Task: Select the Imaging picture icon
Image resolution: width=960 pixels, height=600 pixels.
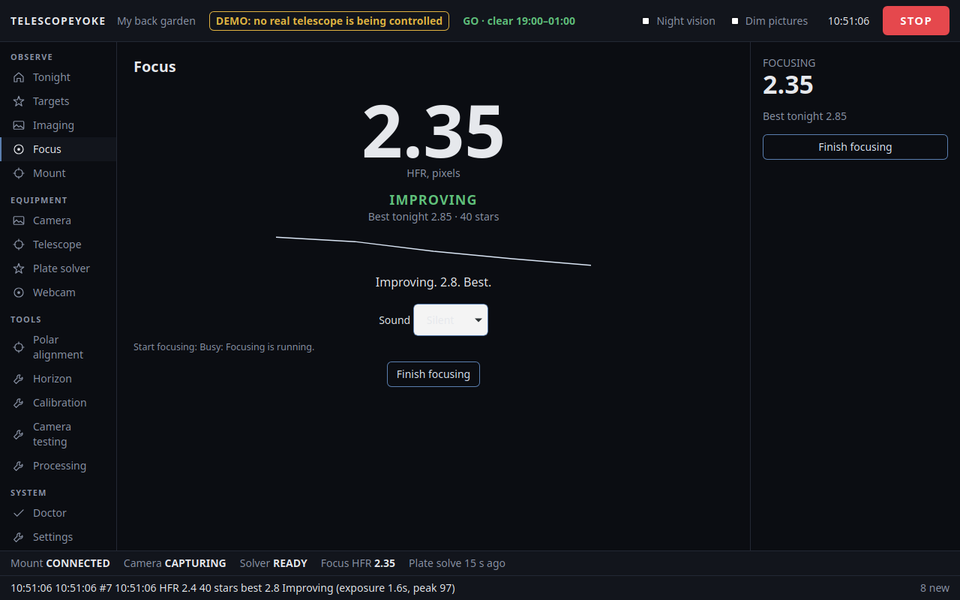Action: coord(19,125)
